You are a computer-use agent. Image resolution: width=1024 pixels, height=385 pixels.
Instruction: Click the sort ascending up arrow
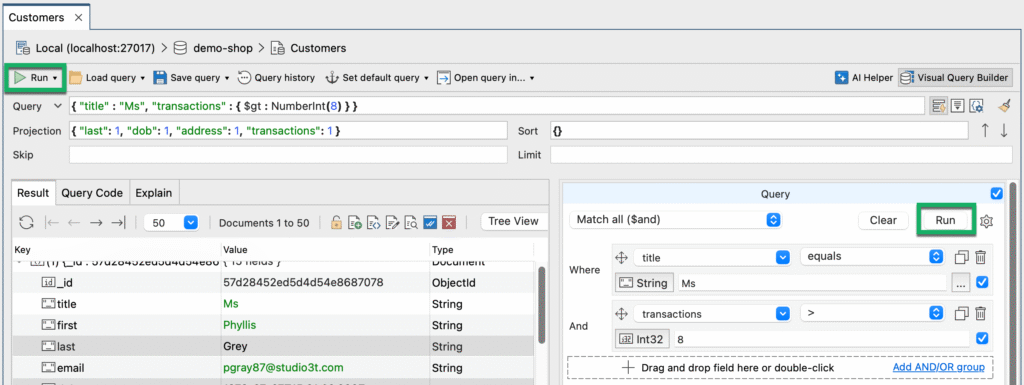(x=985, y=131)
